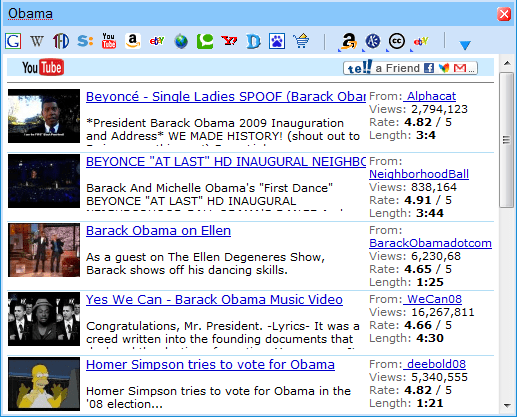Select the dark blue circular K icon
The height and width of the screenshot is (417, 520).
[373, 41]
